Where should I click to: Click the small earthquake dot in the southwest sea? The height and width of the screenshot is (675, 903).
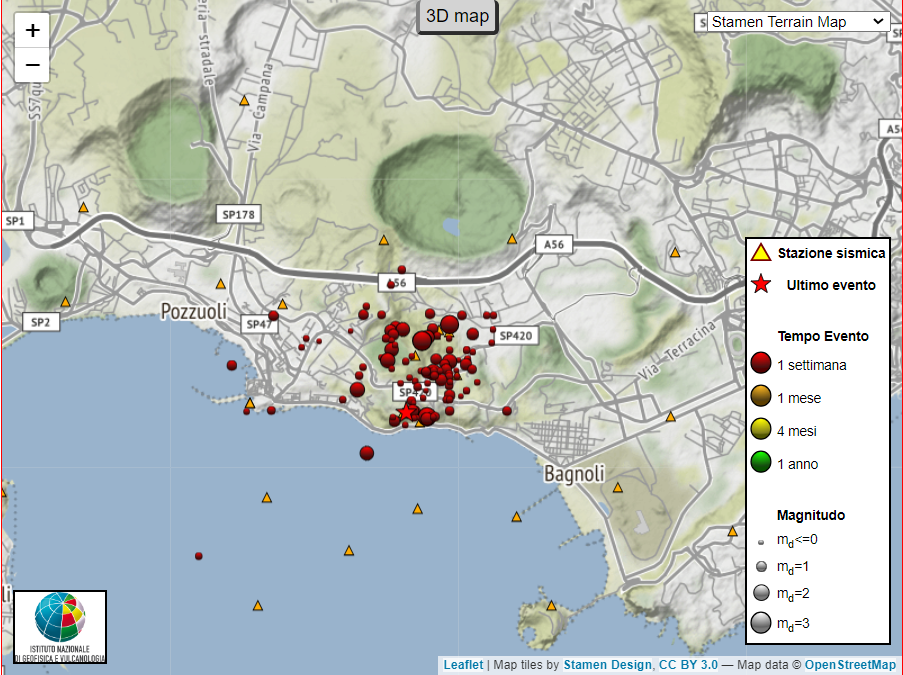pos(199,555)
